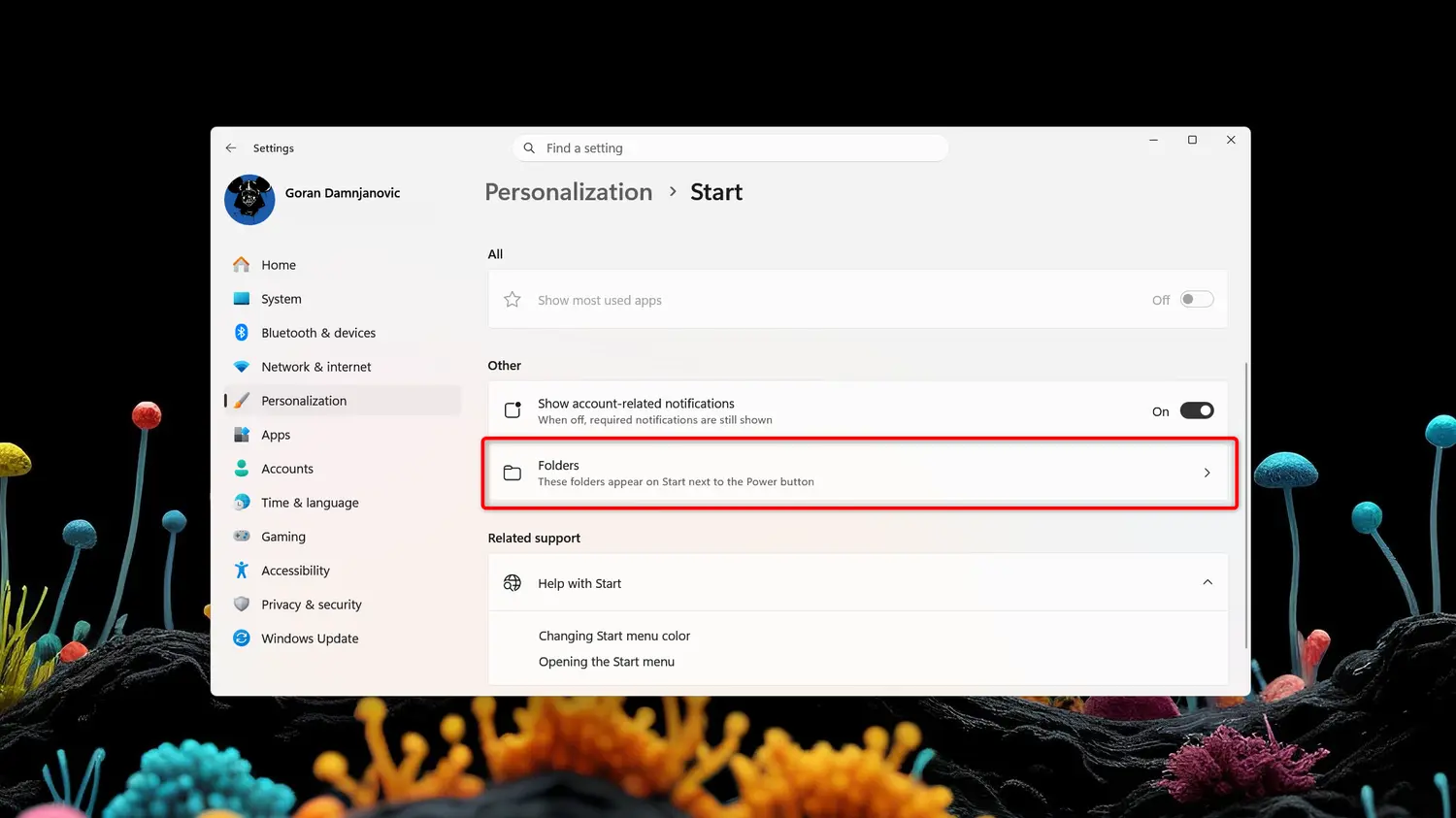Image resolution: width=1456 pixels, height=818 pixels.
Task: Click the Settings window title text
Action: (274, 148)
